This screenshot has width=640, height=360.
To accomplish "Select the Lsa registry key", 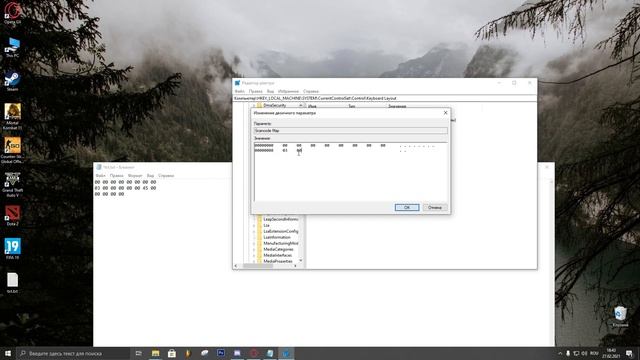I will click(x=267, y=225).
